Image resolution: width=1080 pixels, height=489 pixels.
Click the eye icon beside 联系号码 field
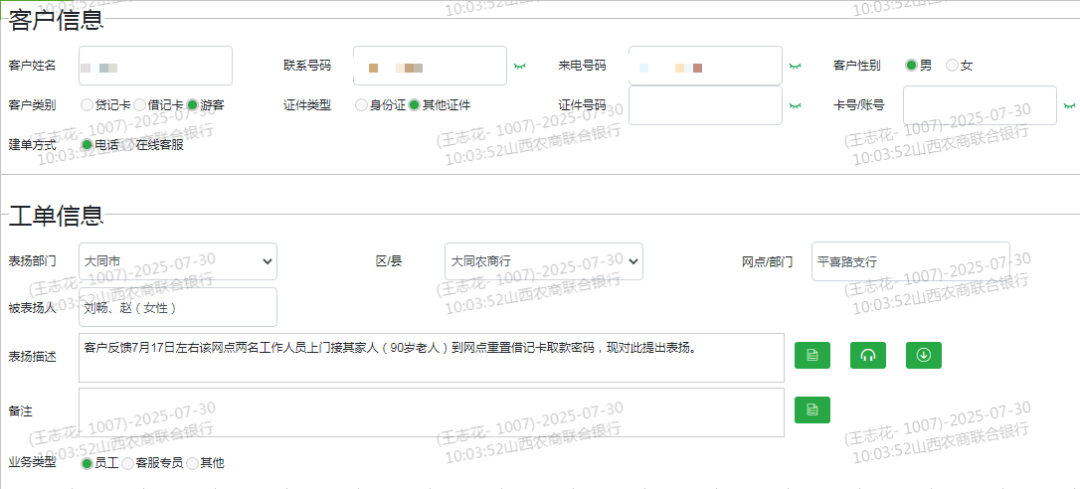tap(519, 66)
